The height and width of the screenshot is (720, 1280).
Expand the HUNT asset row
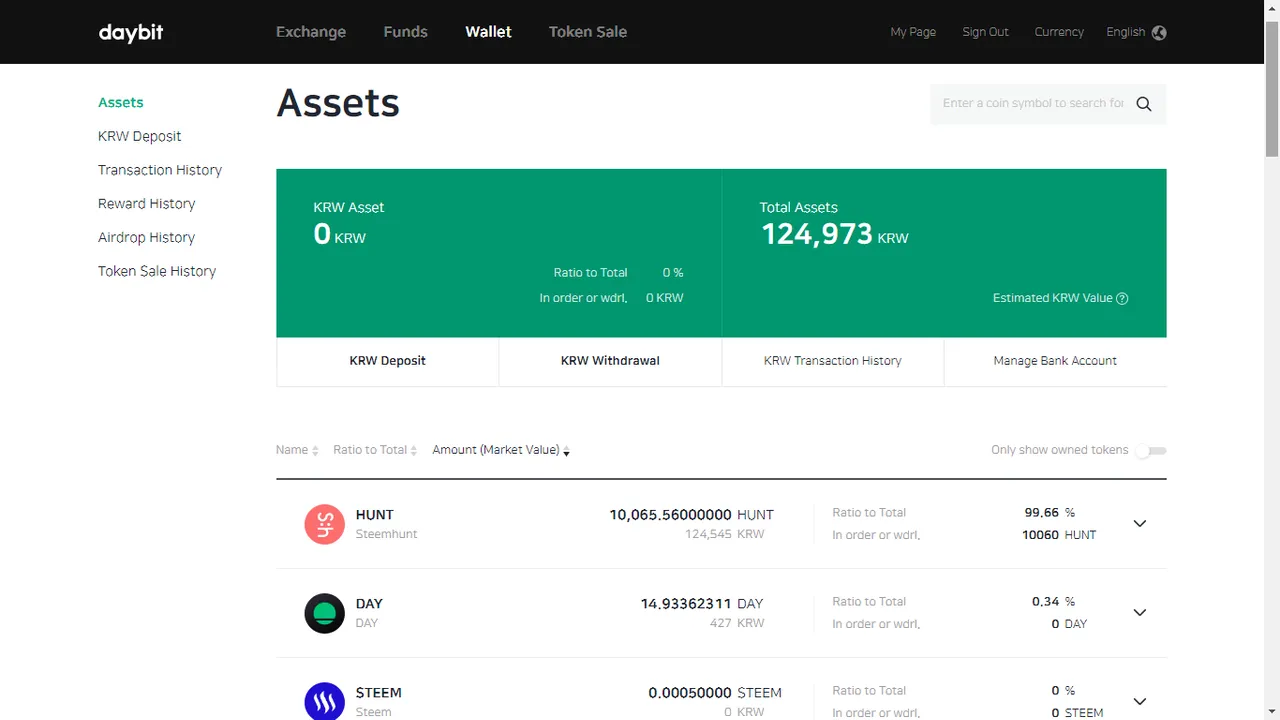(x=1139, y=524)
